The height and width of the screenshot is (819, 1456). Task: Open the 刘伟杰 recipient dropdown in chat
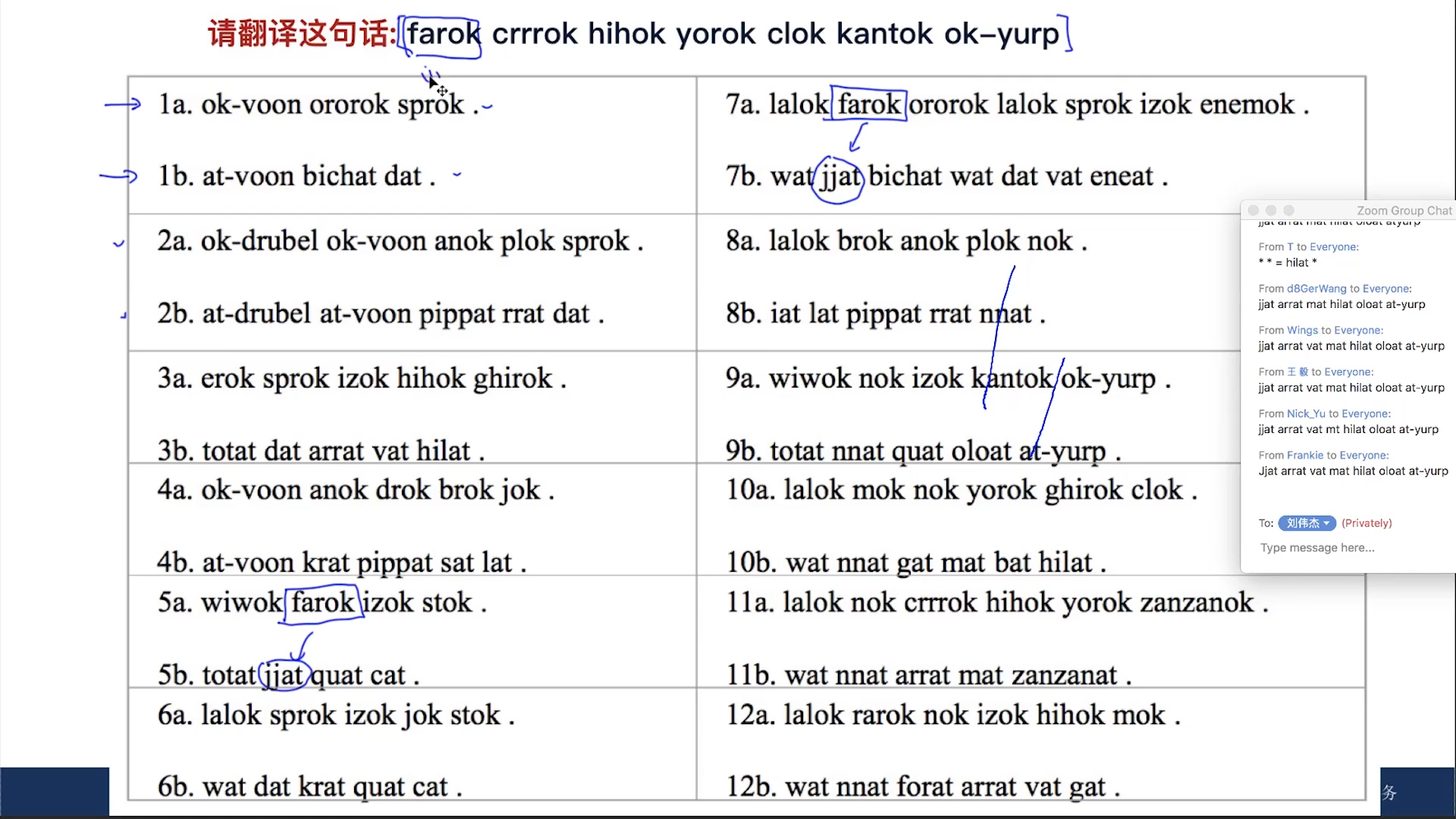pos(1307,523)
